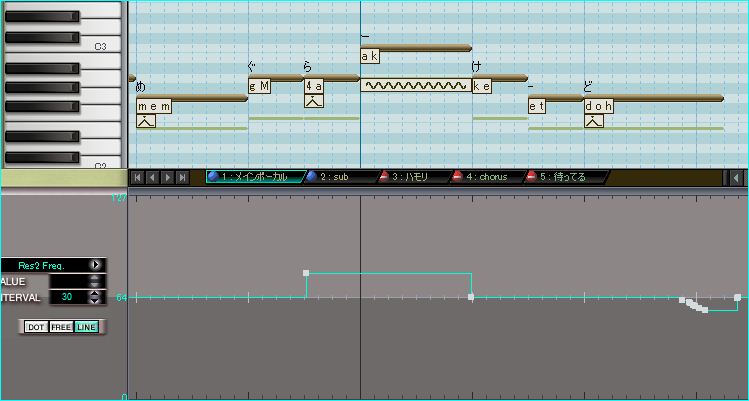Select LINE drawing mode
This screenshot has width=749, height=401.
[x=86, y=327]
